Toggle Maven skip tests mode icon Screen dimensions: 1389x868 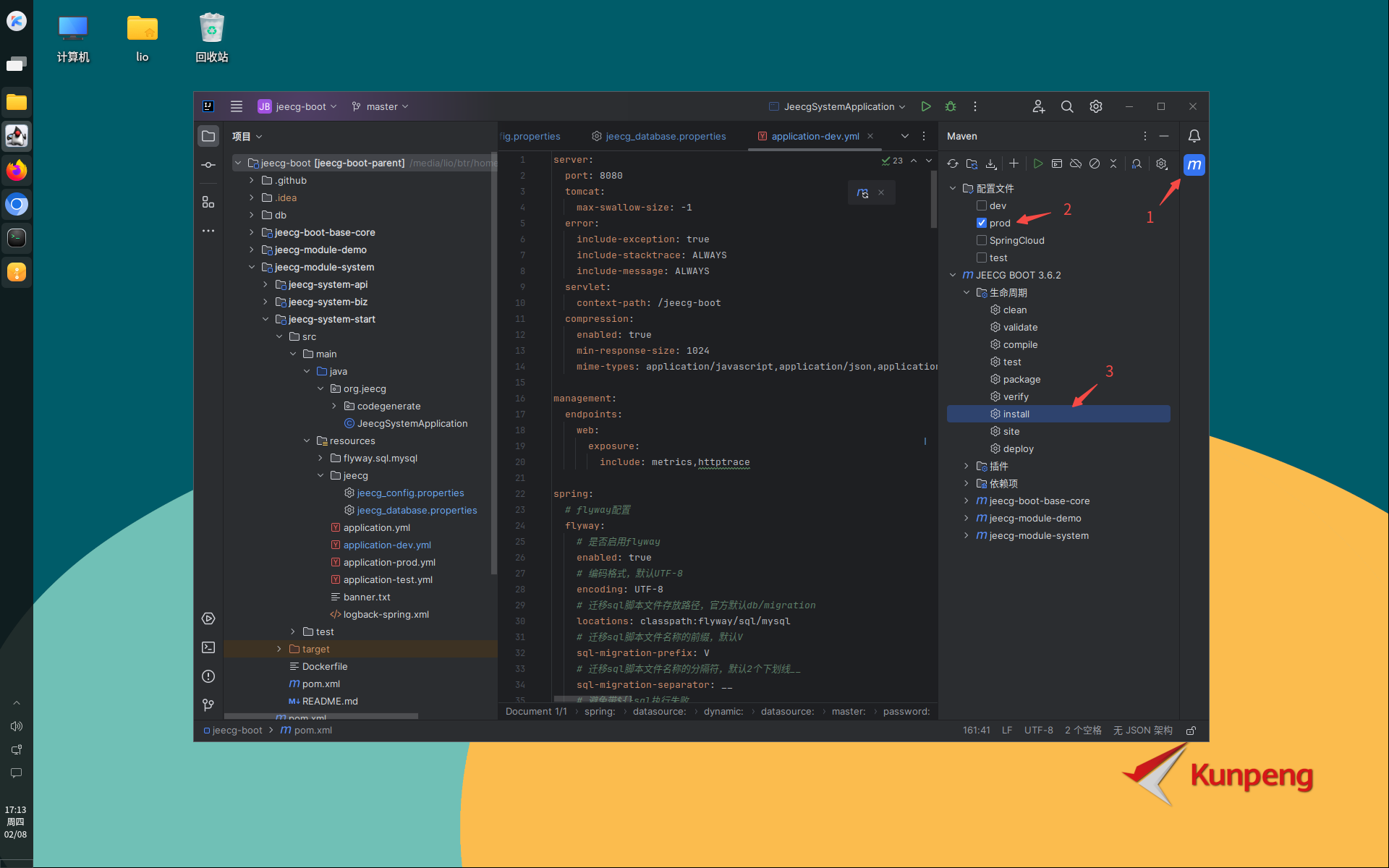[x=1095, y=163]
